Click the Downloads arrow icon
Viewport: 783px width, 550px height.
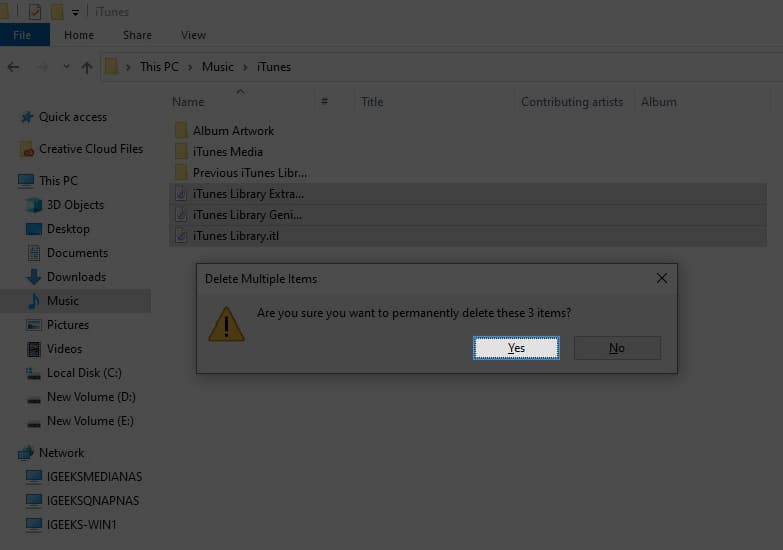[34, 277]
